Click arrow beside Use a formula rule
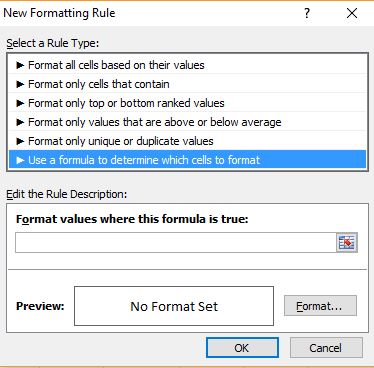Image resolution: width=374 pixels, height=368 pixels. (20, 160)
